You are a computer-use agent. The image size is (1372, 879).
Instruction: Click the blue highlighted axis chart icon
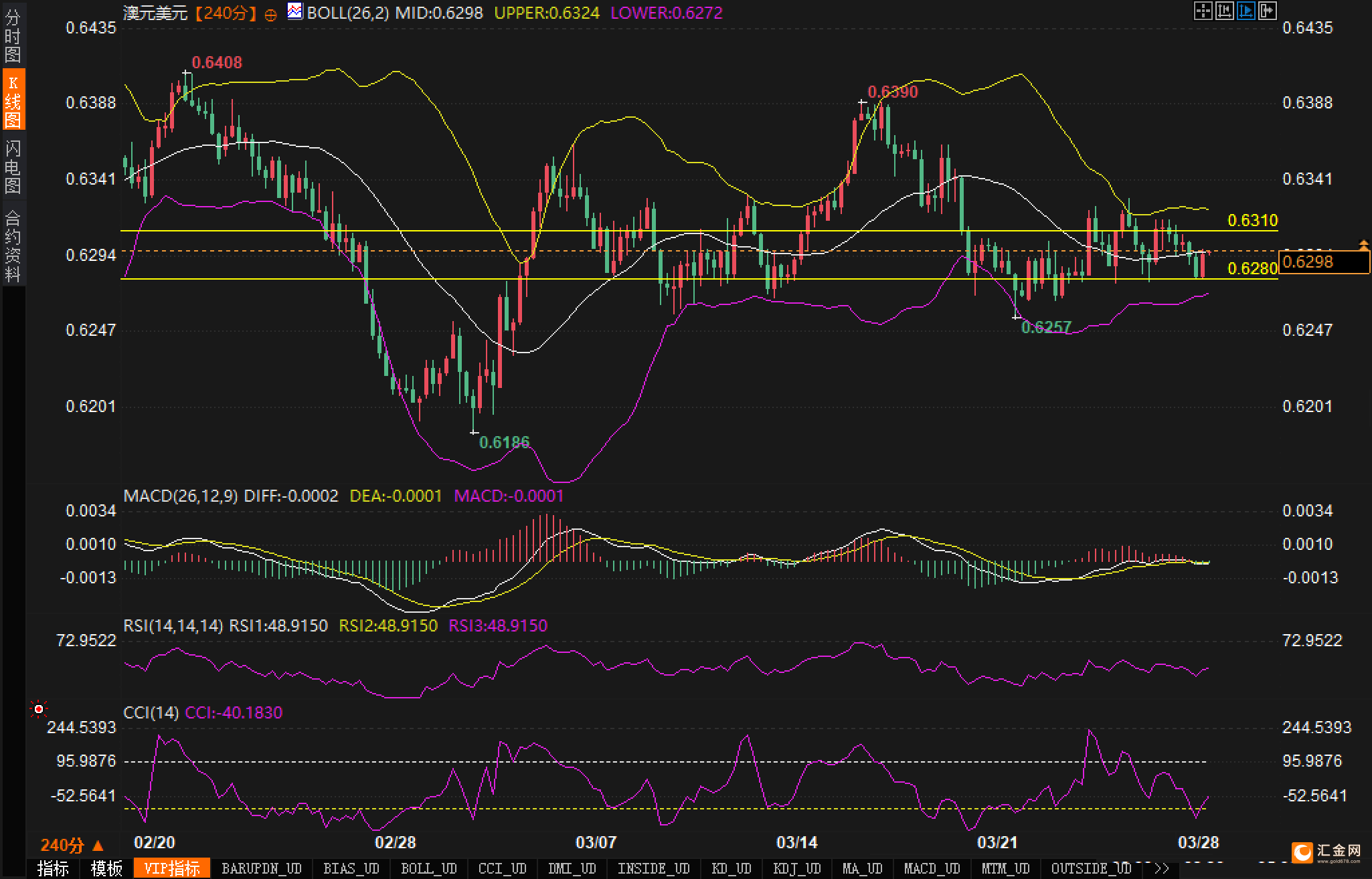(x=1246, y=11)
